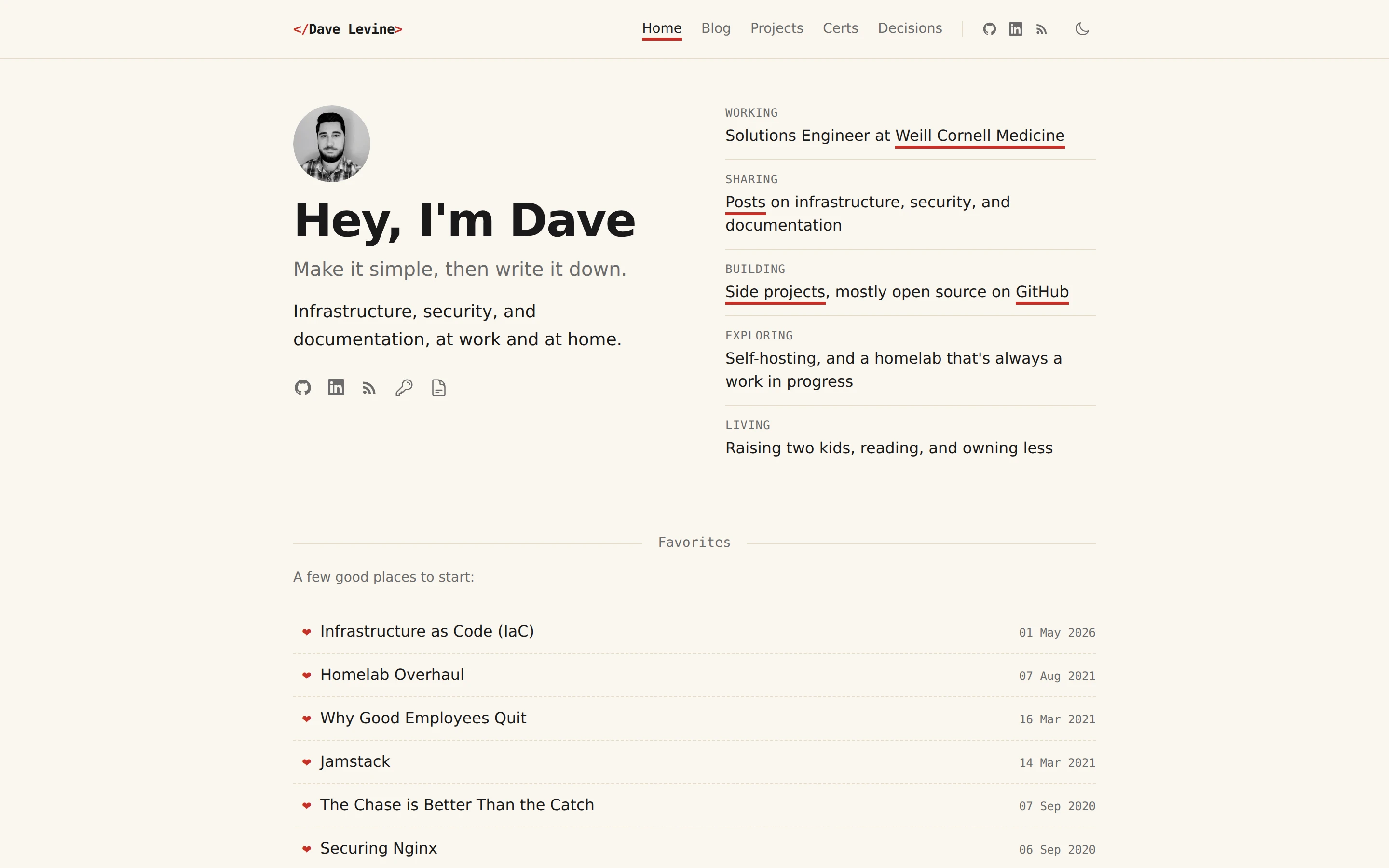Open the Certs nav item
Screen dimensions: 1389x868
[x=840, y=28]
